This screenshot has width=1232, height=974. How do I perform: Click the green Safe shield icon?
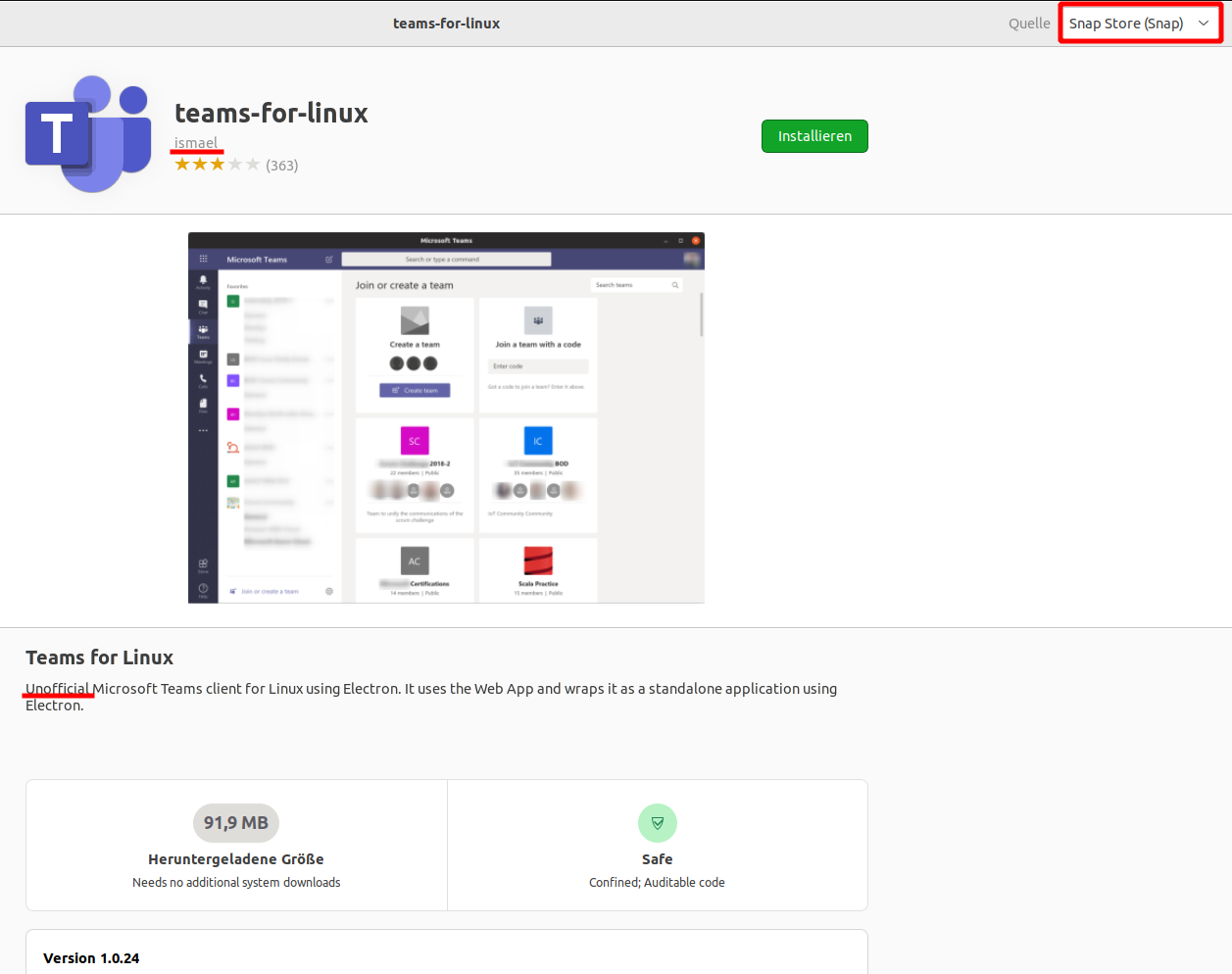pos(658,823)
